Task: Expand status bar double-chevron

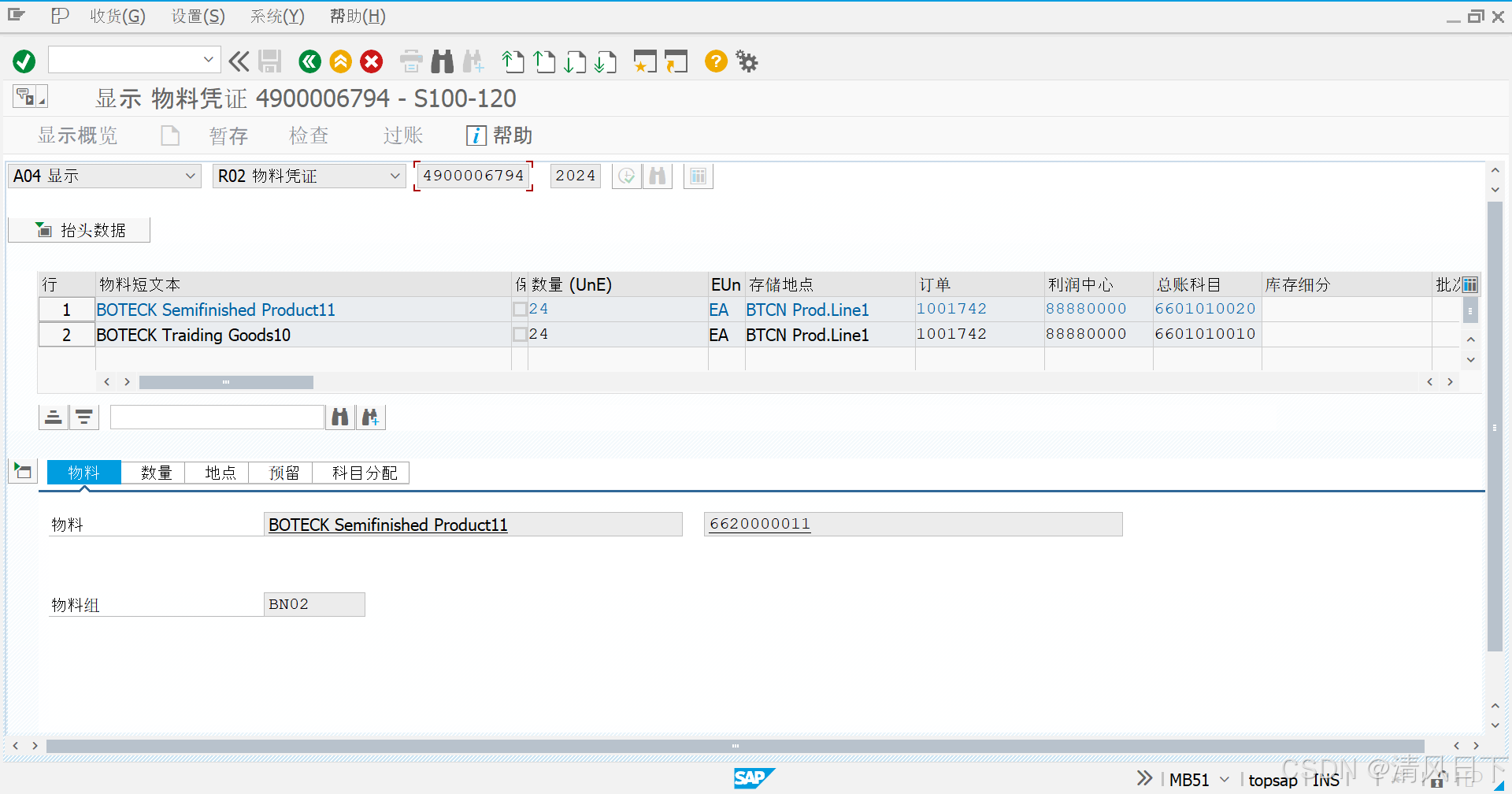Action: [x=1144, y=778]
